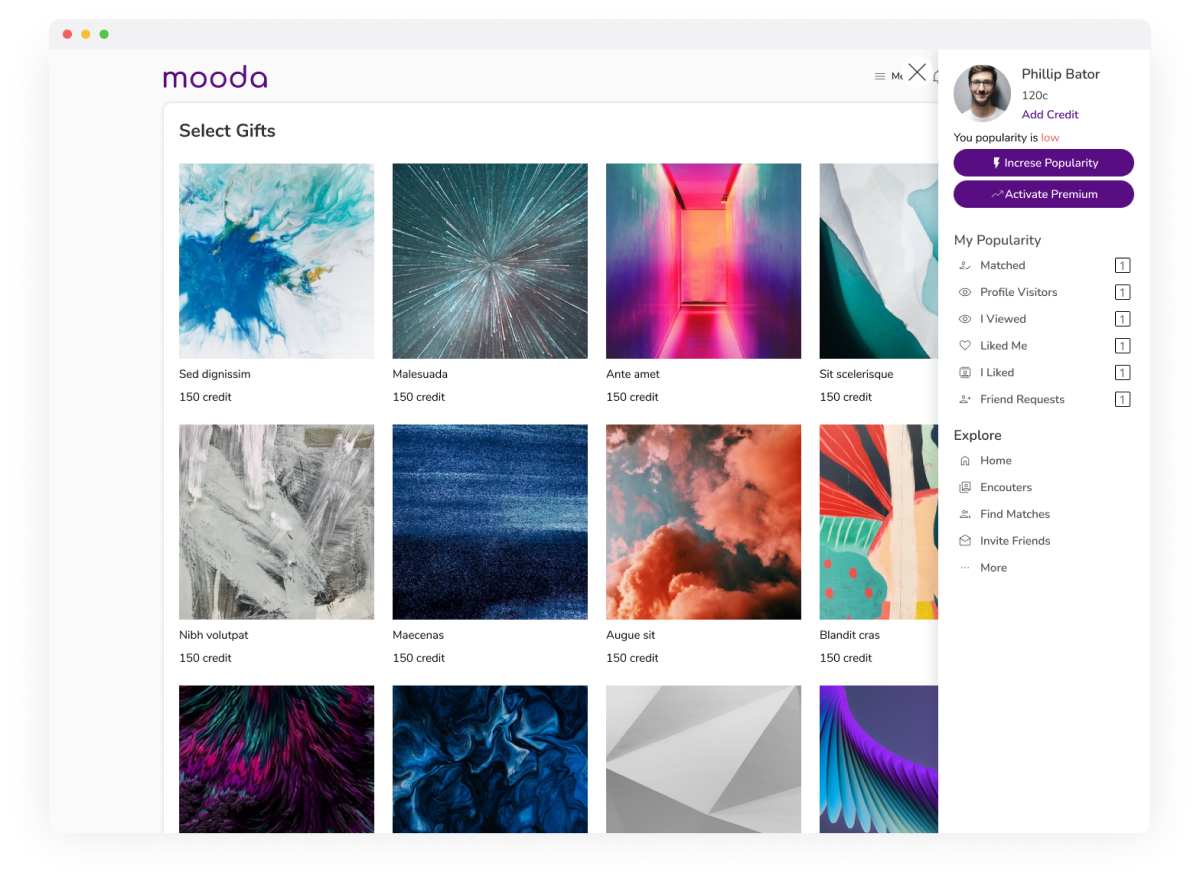The height and width of the screenshot is (883, 1200).
Task: Click the Encounters cards icon
Action: tap(965, 488)
